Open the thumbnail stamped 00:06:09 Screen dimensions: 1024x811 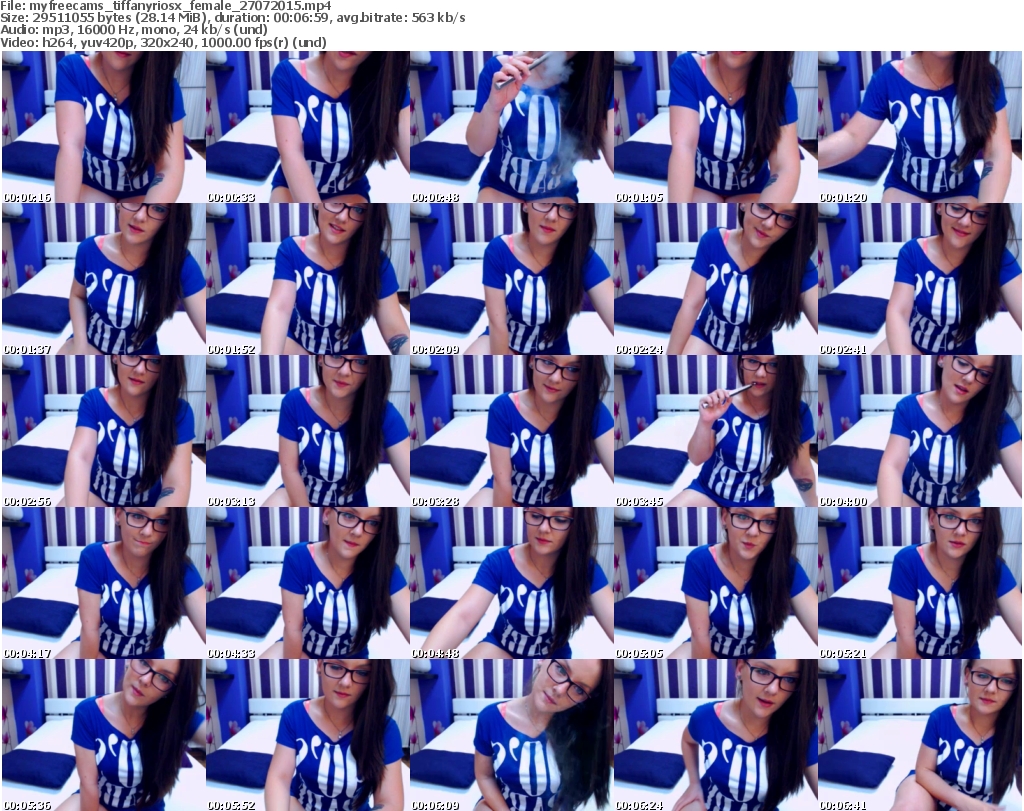(x=512, y=735)
